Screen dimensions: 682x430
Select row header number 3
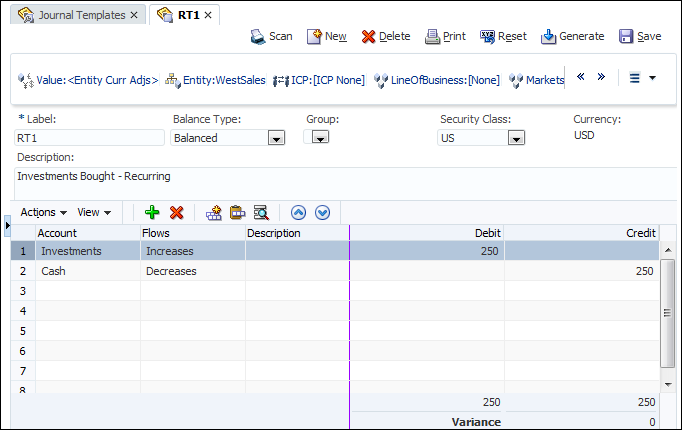[x=23, y=291]
